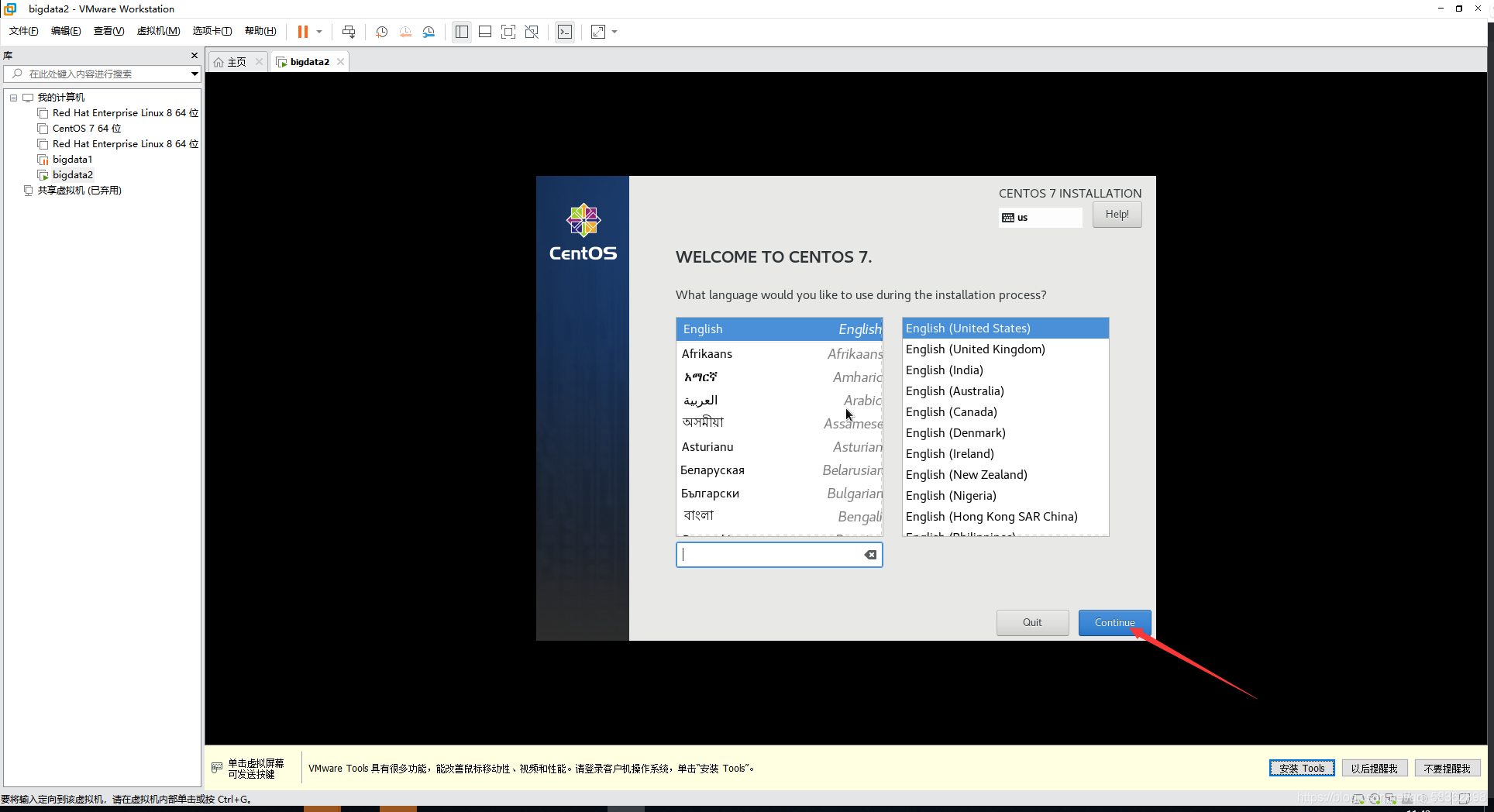Open the 编辑(E) menu
Viewport: 1494px width, 812px height.
[x=66, y=31]
